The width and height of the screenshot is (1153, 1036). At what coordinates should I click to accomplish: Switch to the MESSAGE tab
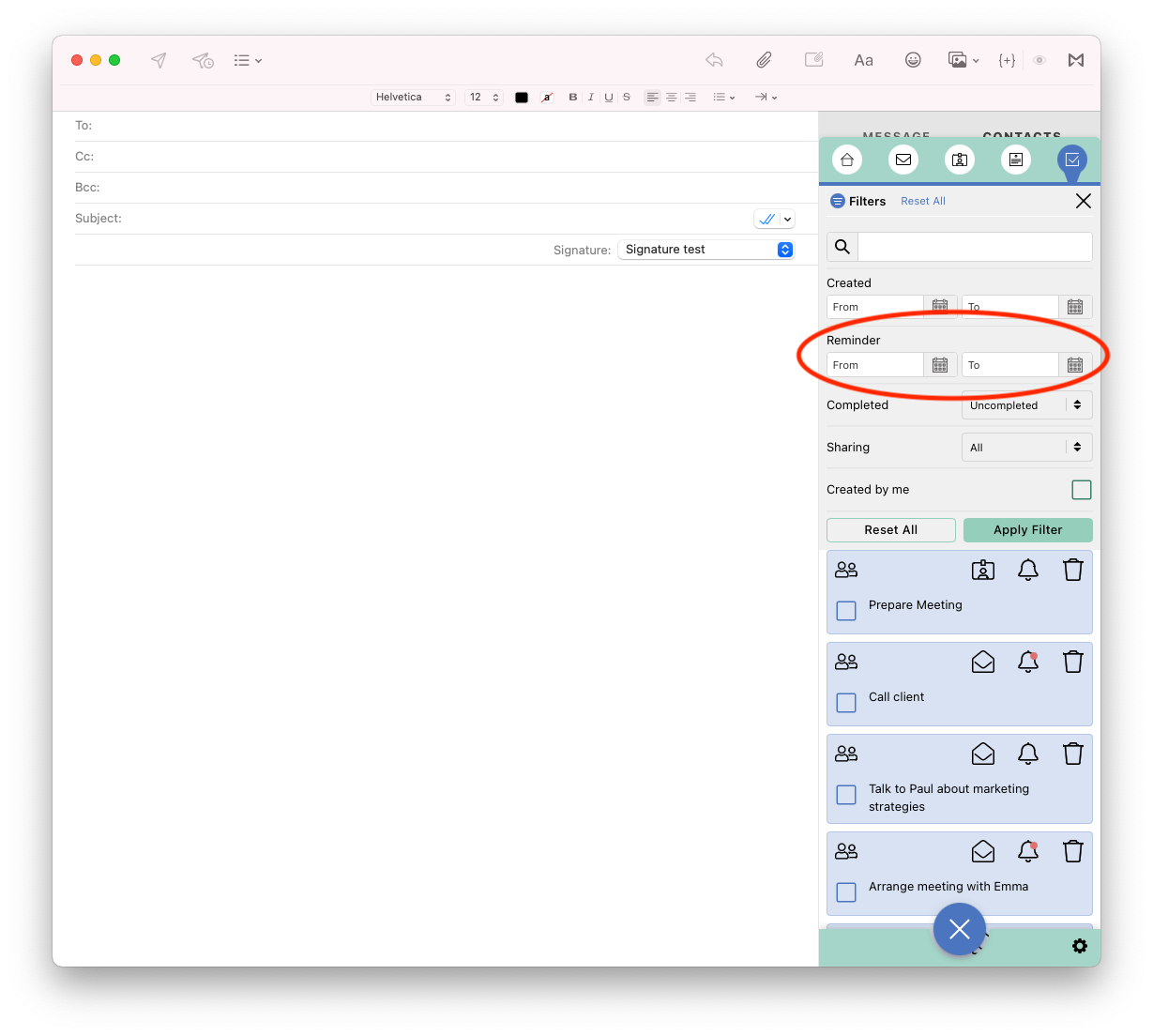tap(896, 136)
